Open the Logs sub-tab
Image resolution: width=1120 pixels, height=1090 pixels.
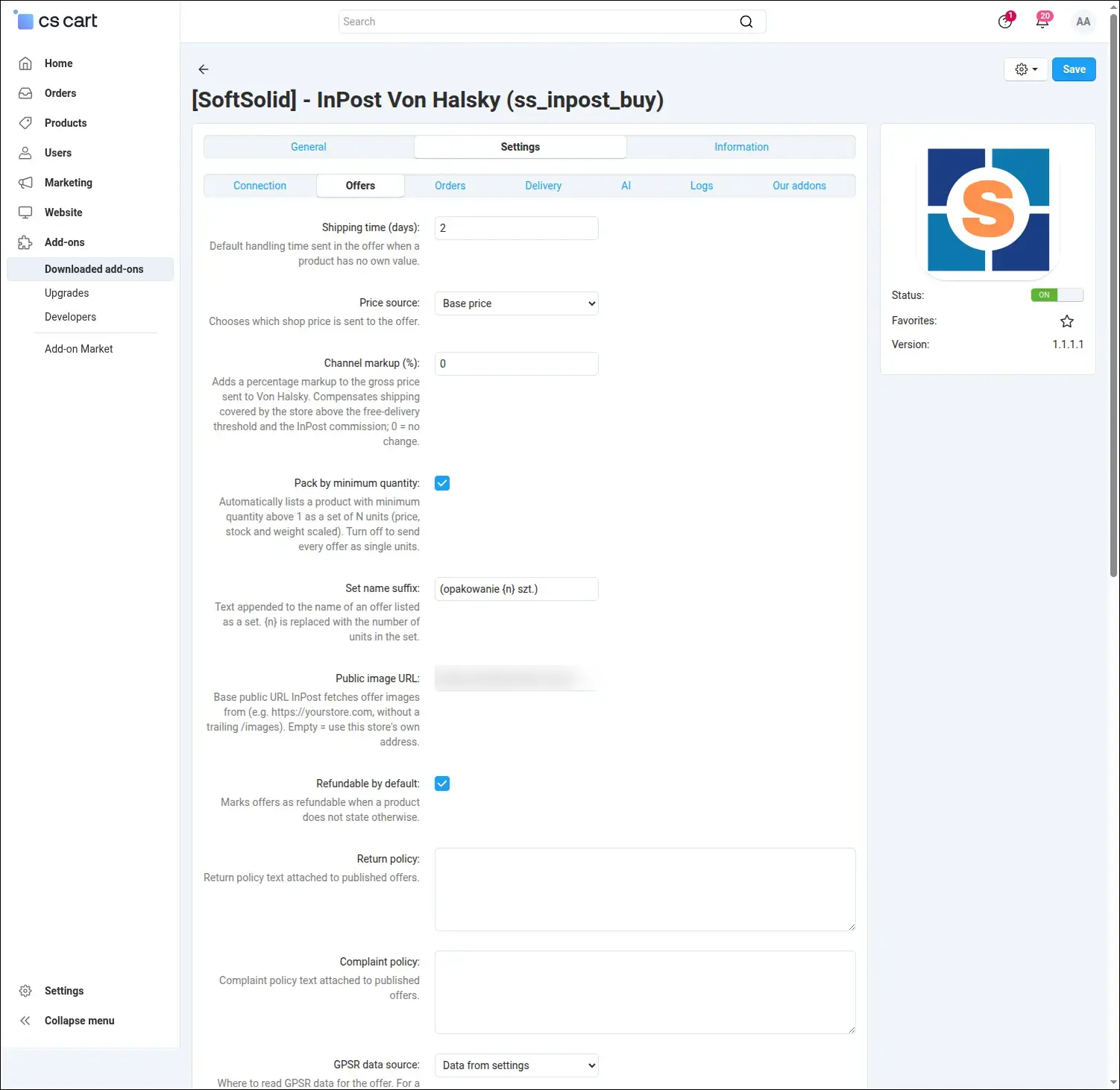coord(702,186)
